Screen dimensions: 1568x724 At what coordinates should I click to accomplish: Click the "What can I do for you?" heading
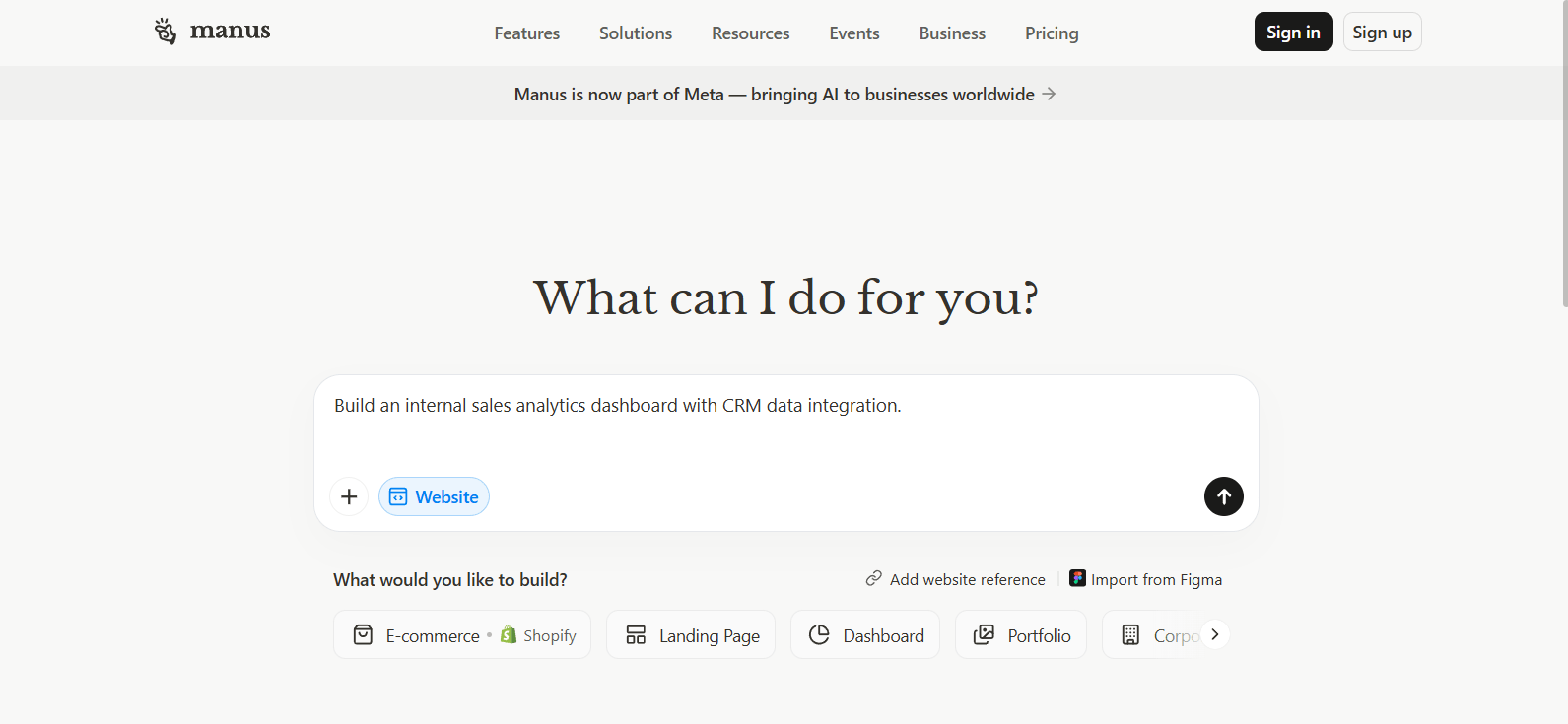point(786,297)
